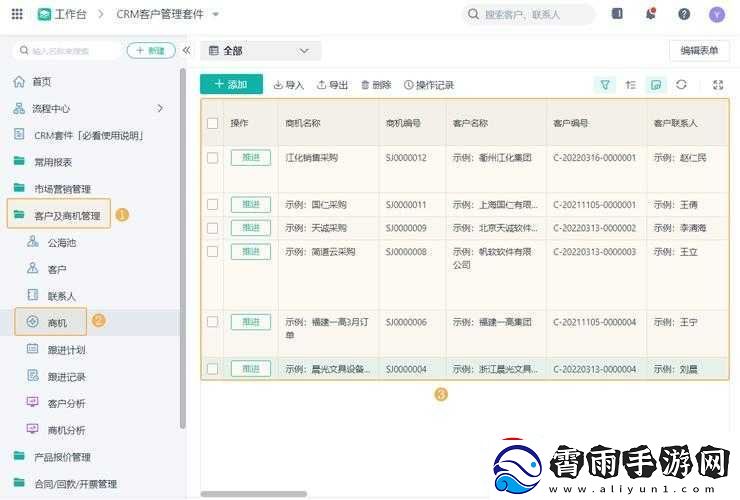Tick checkbox for row SJ0000009

coord(212,228)
